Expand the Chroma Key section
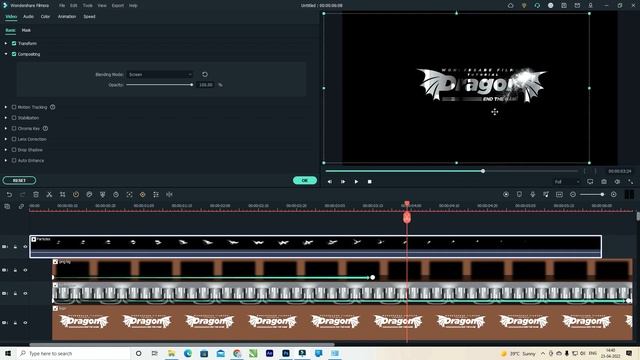 (x=6, y=128)
